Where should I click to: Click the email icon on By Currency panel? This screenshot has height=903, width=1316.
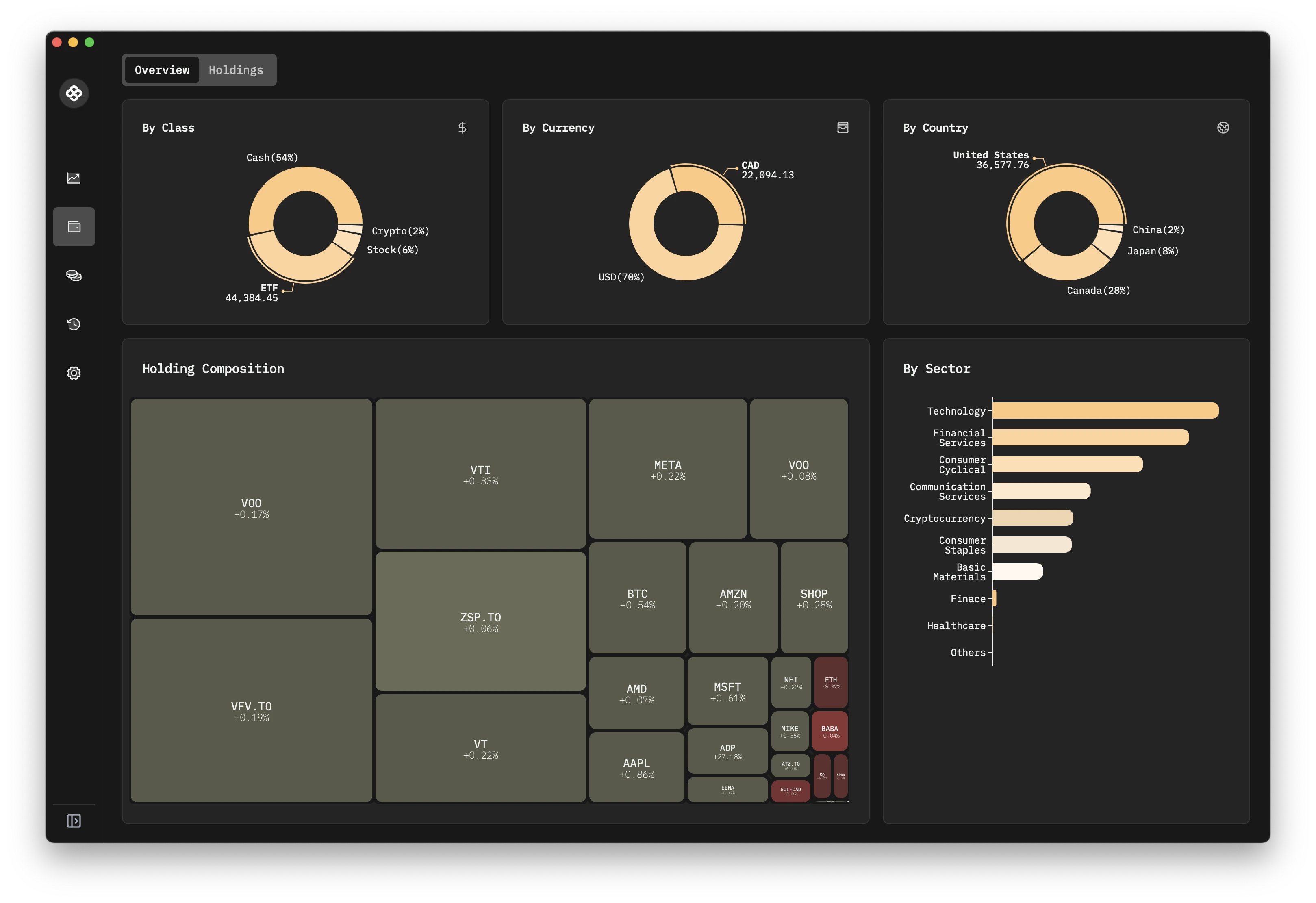[843, 127]
